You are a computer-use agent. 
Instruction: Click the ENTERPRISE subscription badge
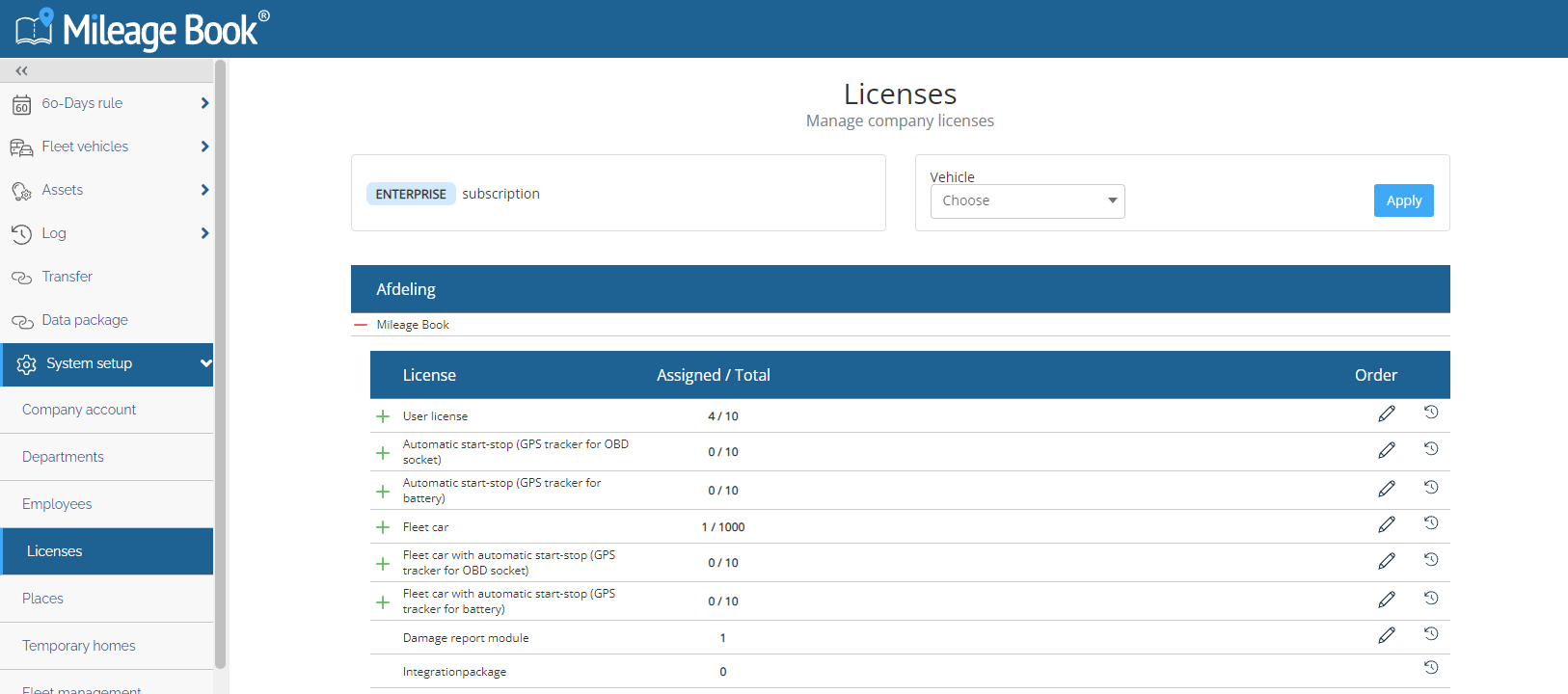point(411,194)
